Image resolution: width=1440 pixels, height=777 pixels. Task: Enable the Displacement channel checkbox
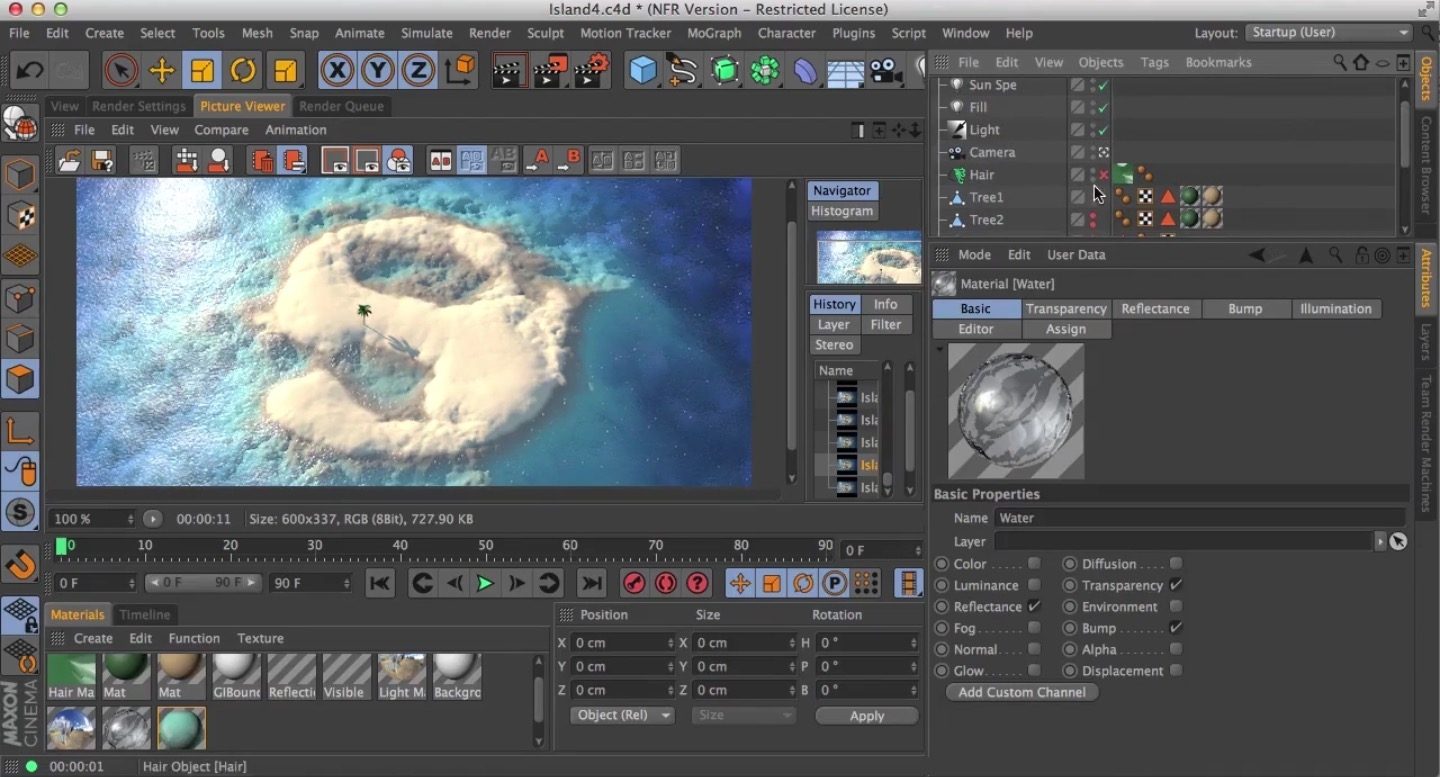coord(1176,671)
